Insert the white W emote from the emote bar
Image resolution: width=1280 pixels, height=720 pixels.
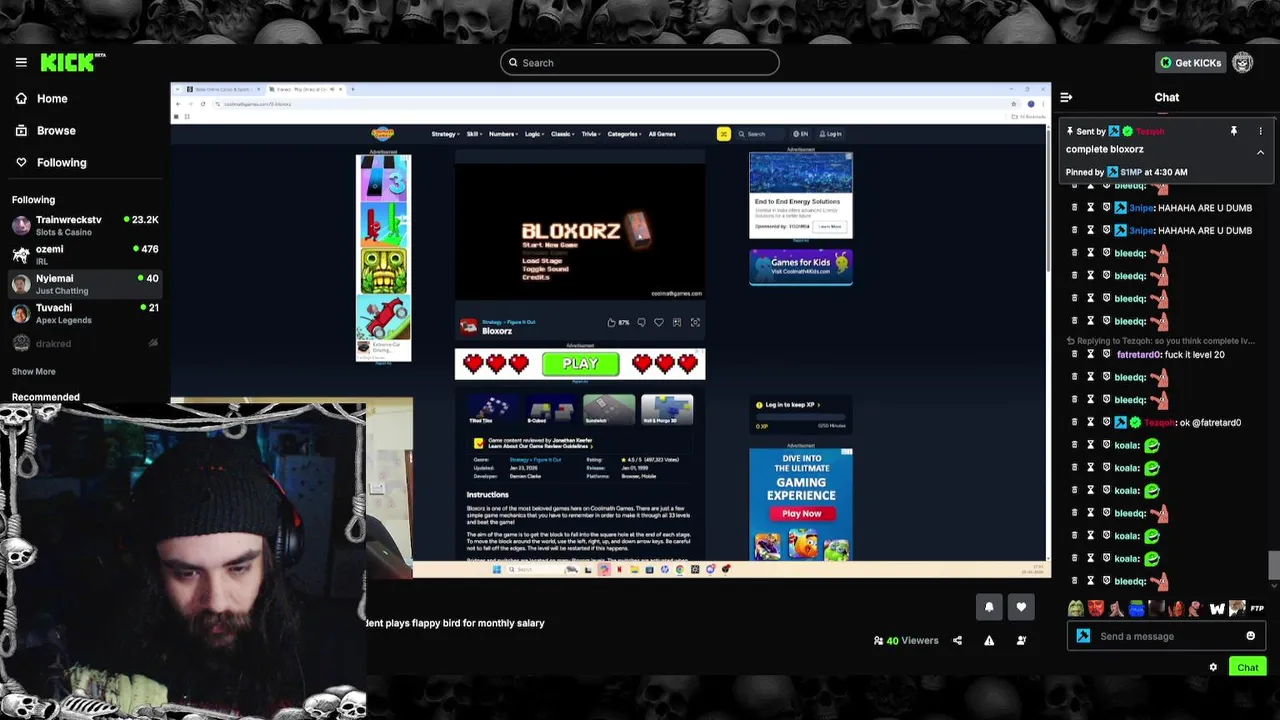click(x=1217, y=608)
